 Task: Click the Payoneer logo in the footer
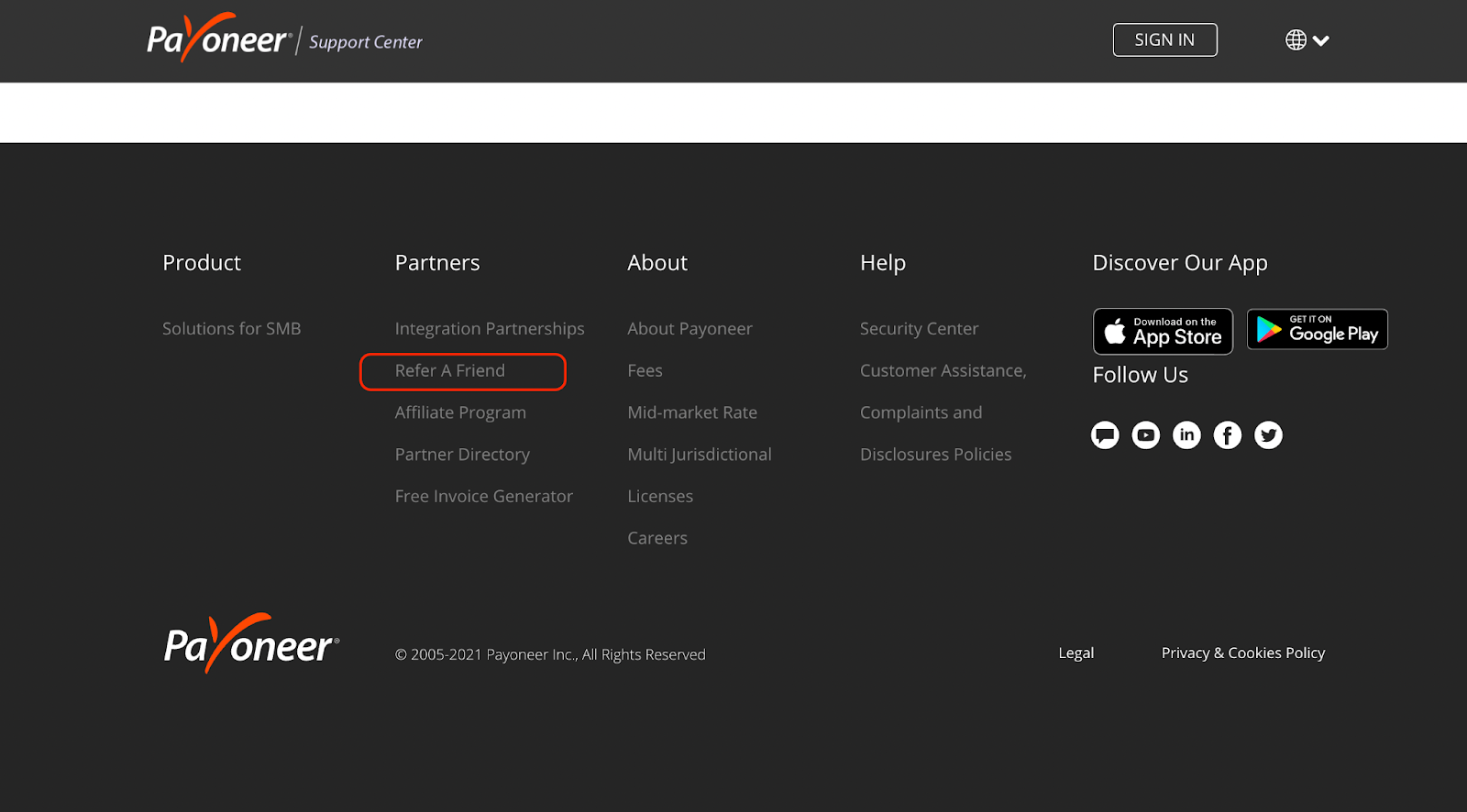click(252, 643)
